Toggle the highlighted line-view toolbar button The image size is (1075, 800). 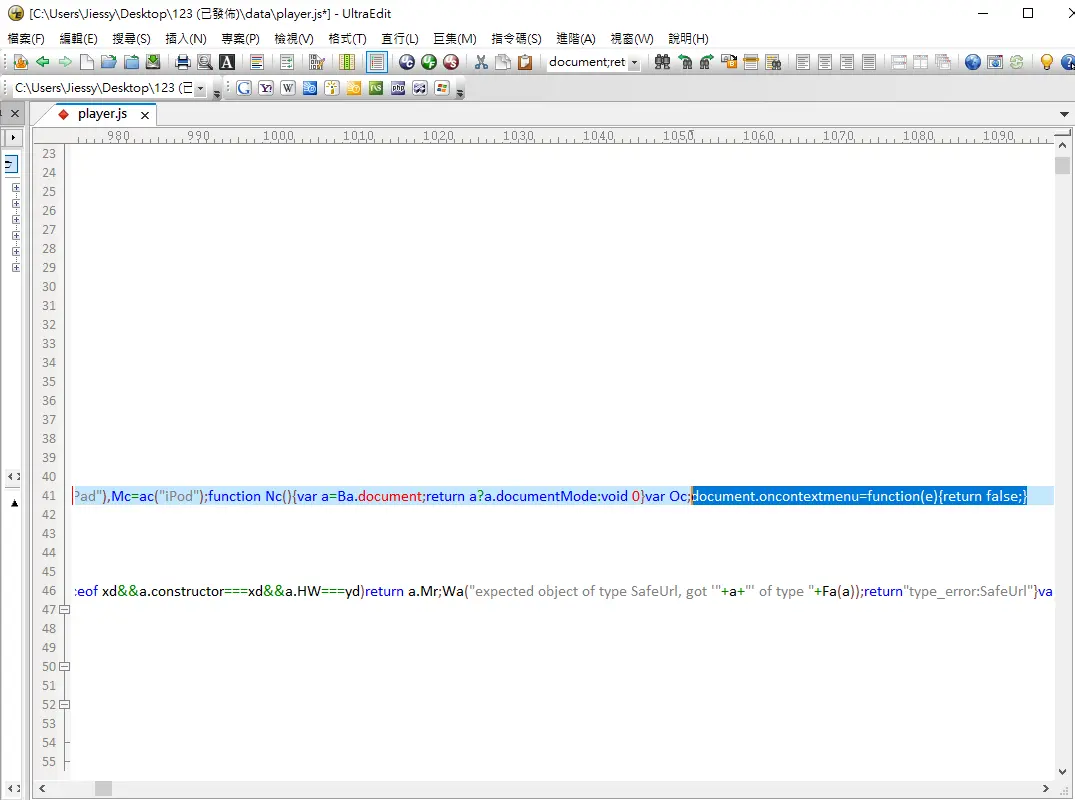pos(377,62)
